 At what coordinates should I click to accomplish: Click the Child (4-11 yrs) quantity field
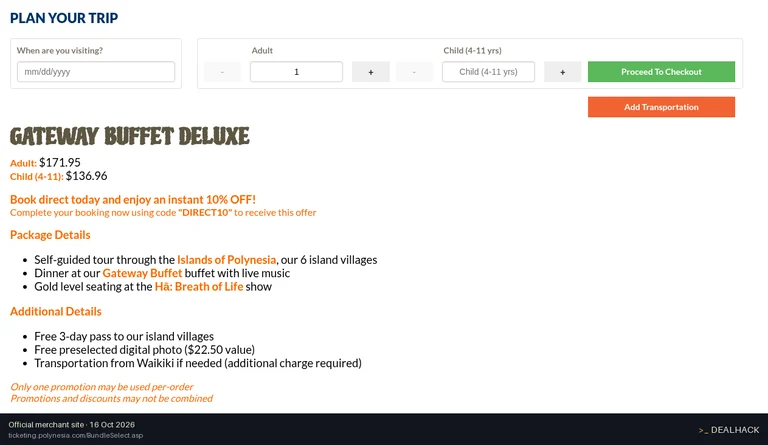coord(488,71)
